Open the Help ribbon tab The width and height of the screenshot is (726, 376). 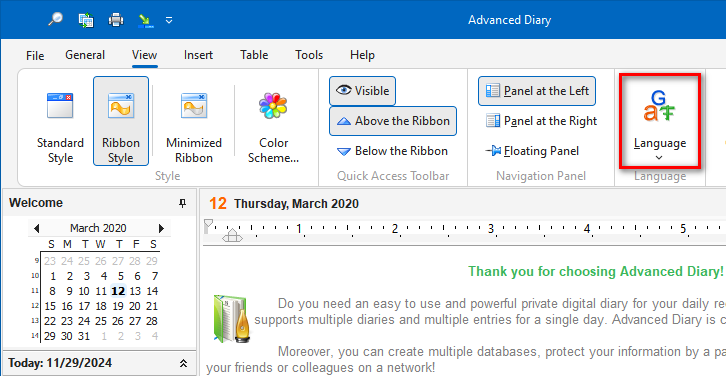tap(362, 55)
